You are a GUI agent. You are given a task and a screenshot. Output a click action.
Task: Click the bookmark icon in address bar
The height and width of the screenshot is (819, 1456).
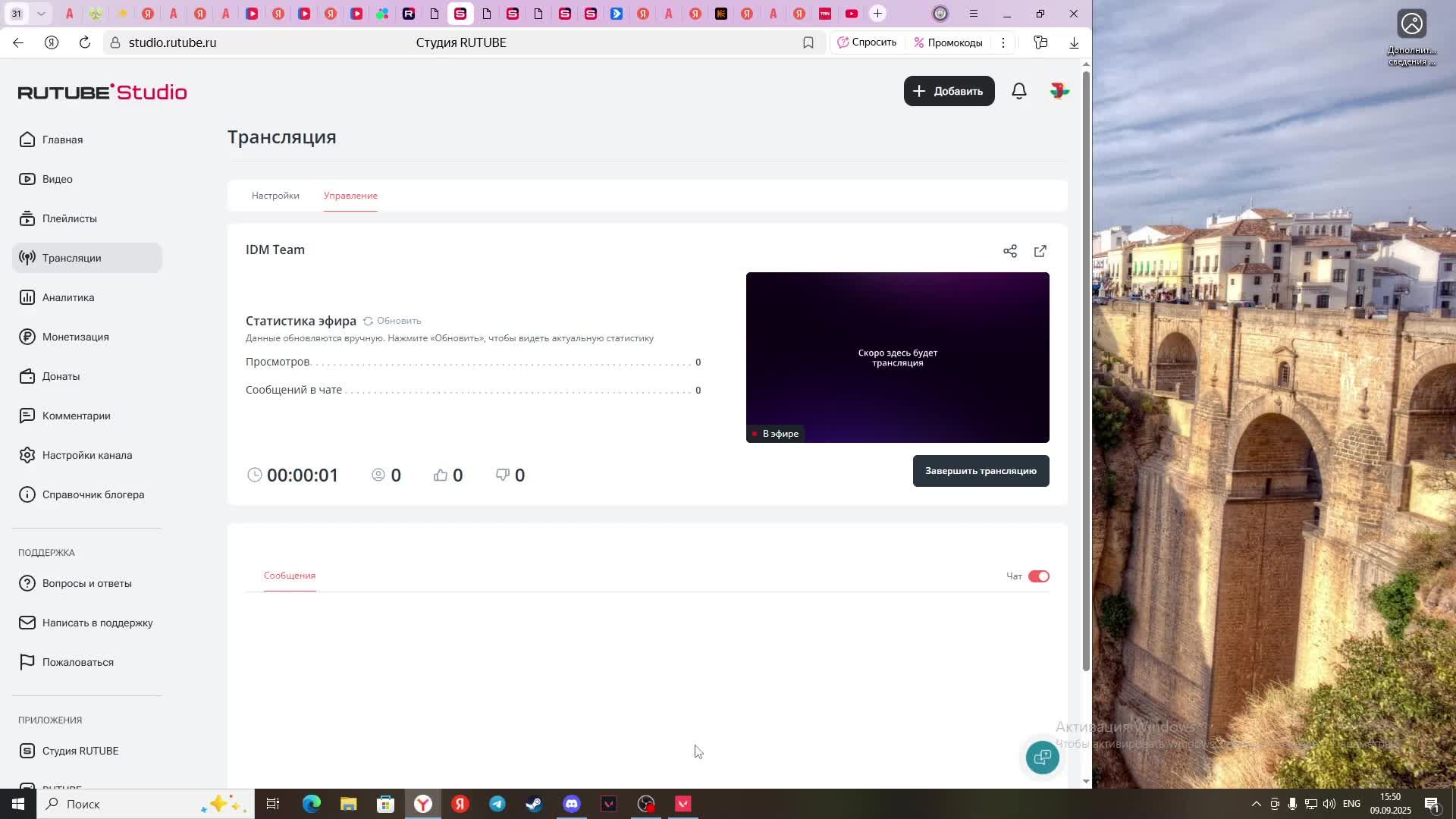point(808,42)
